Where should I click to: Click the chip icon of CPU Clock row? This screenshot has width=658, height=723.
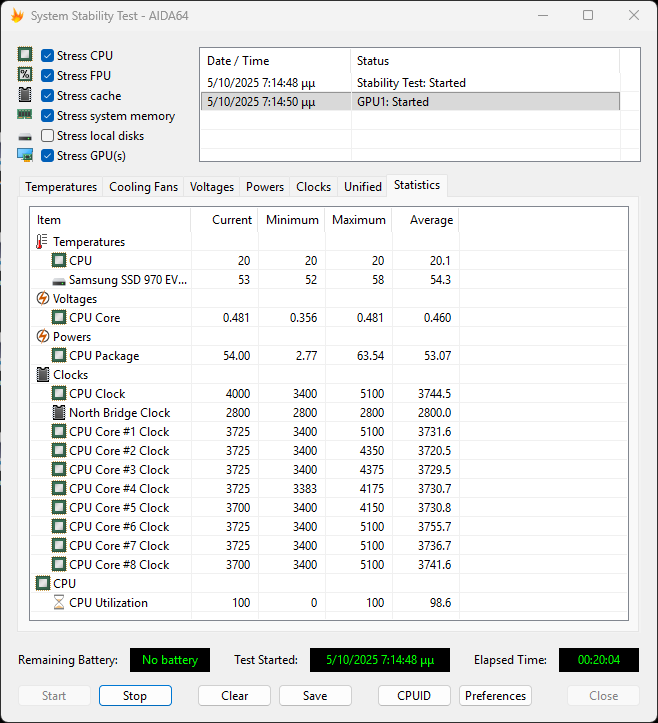pyautogui.click(x=59, y=393)
